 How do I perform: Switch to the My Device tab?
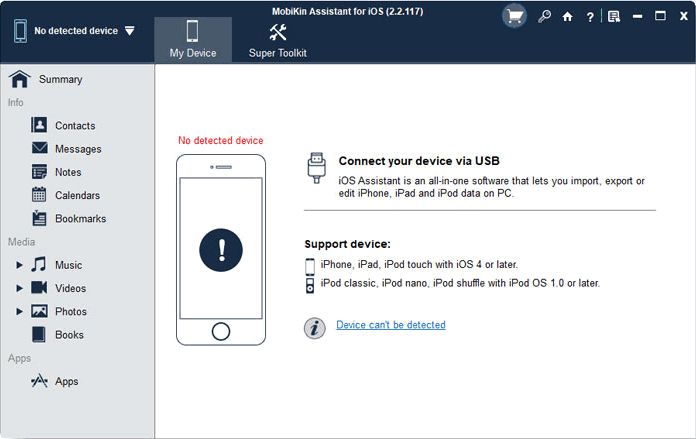coord(193,40)
